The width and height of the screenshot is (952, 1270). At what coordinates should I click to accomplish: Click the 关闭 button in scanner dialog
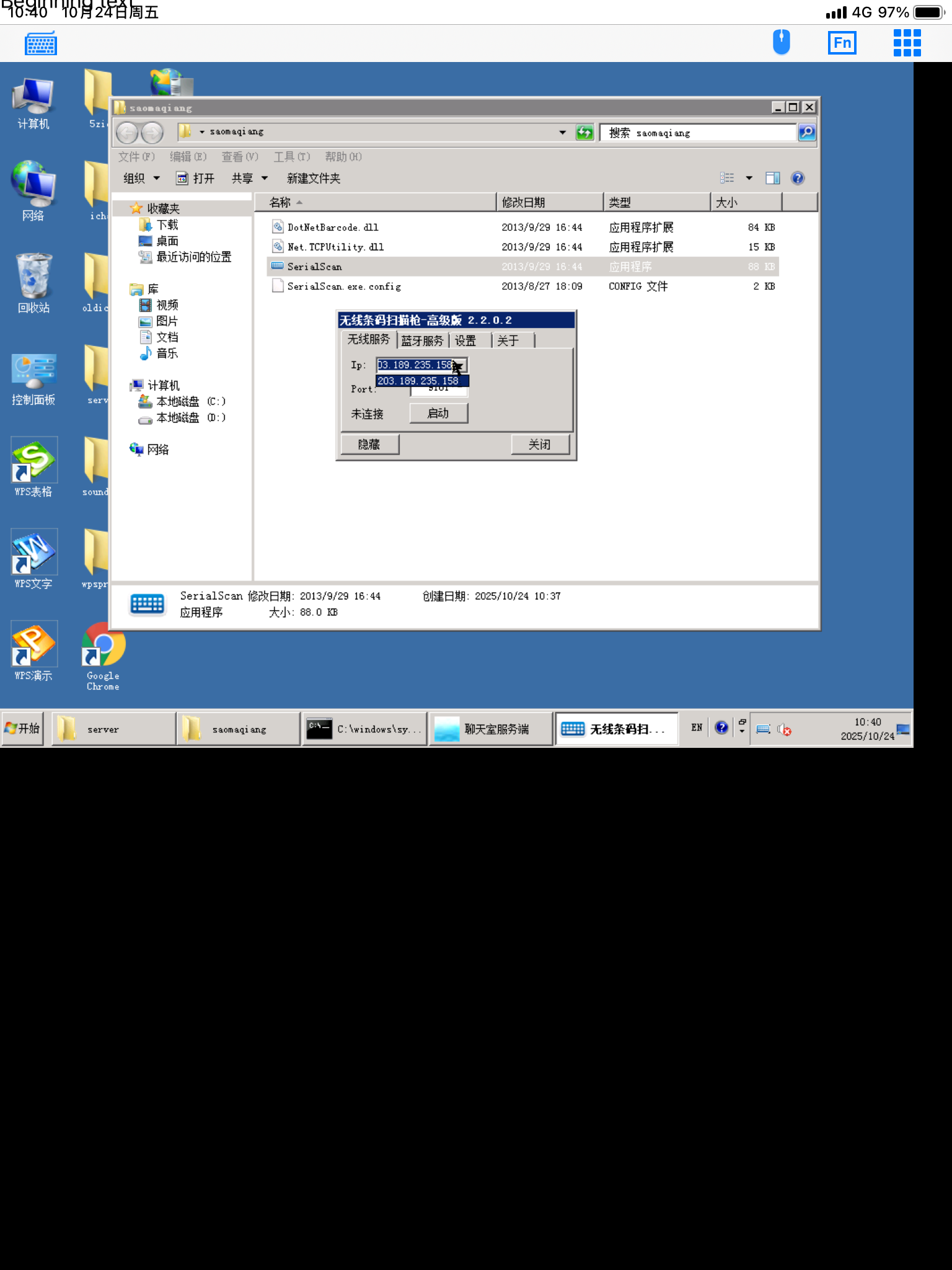(540, 445)
